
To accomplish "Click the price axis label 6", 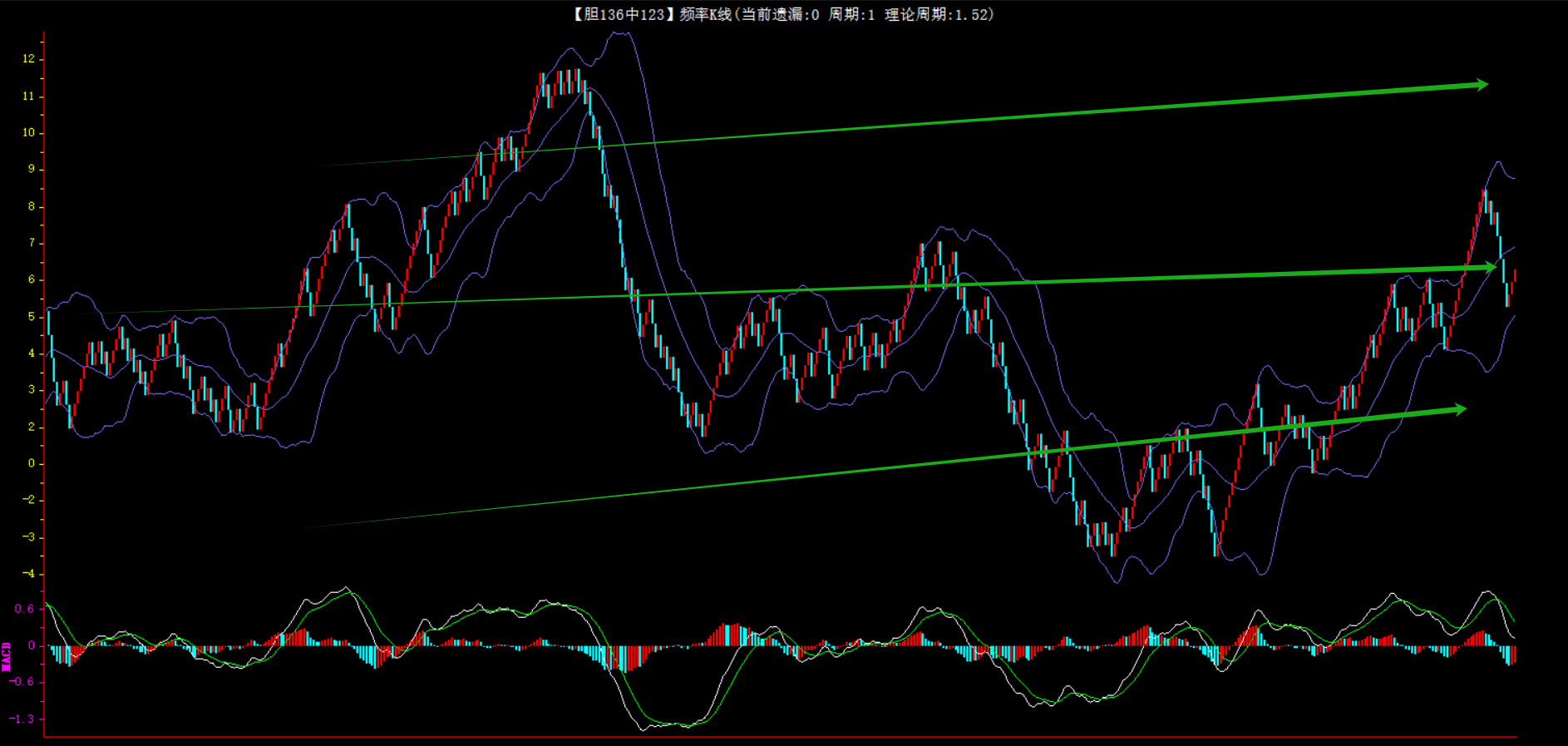I will tap(32, 279).
